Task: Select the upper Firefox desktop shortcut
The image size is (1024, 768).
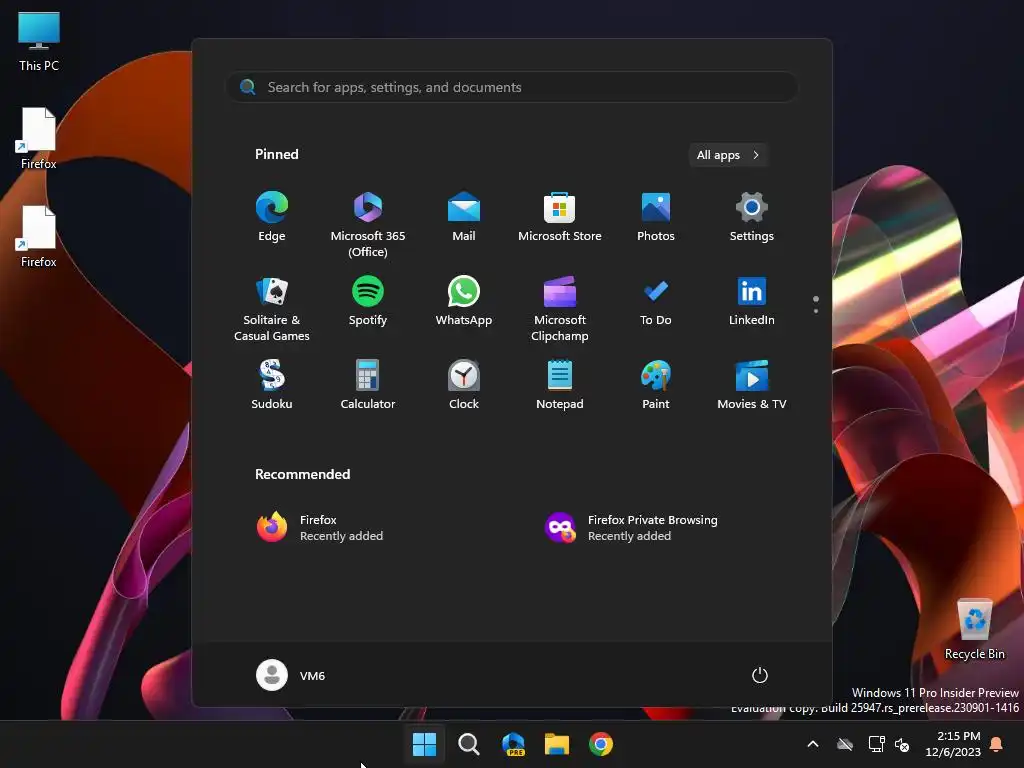Action: click(39, 139)
